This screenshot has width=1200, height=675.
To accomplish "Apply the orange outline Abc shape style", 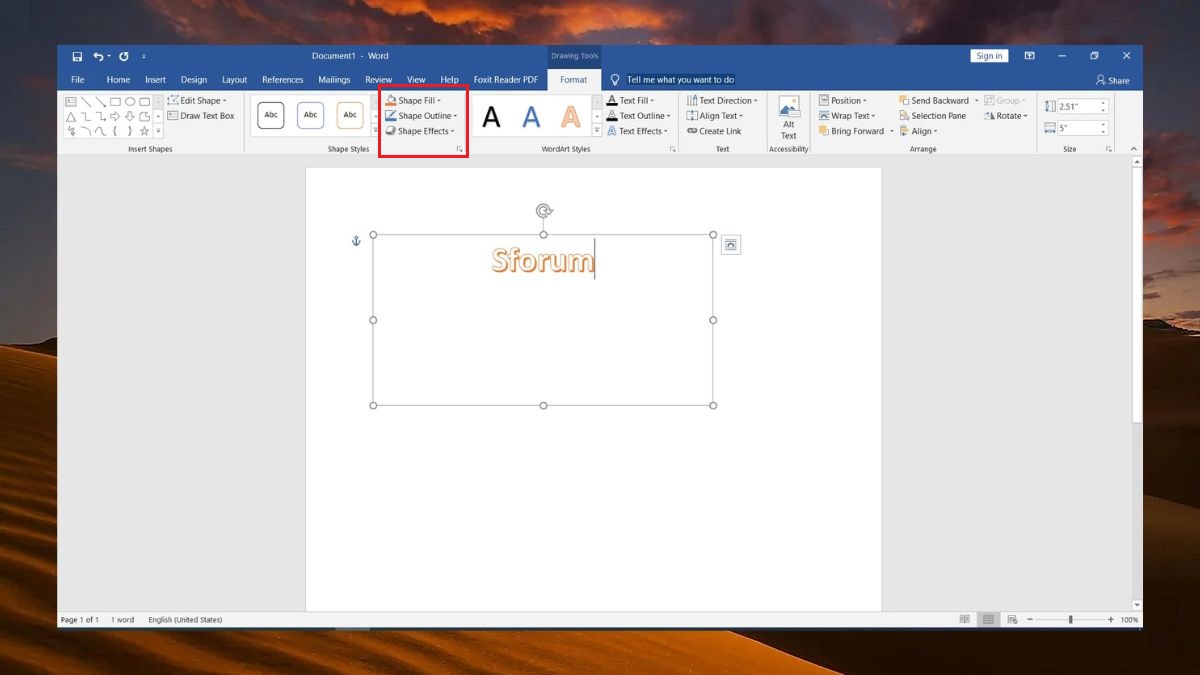I will coord(350,115).
